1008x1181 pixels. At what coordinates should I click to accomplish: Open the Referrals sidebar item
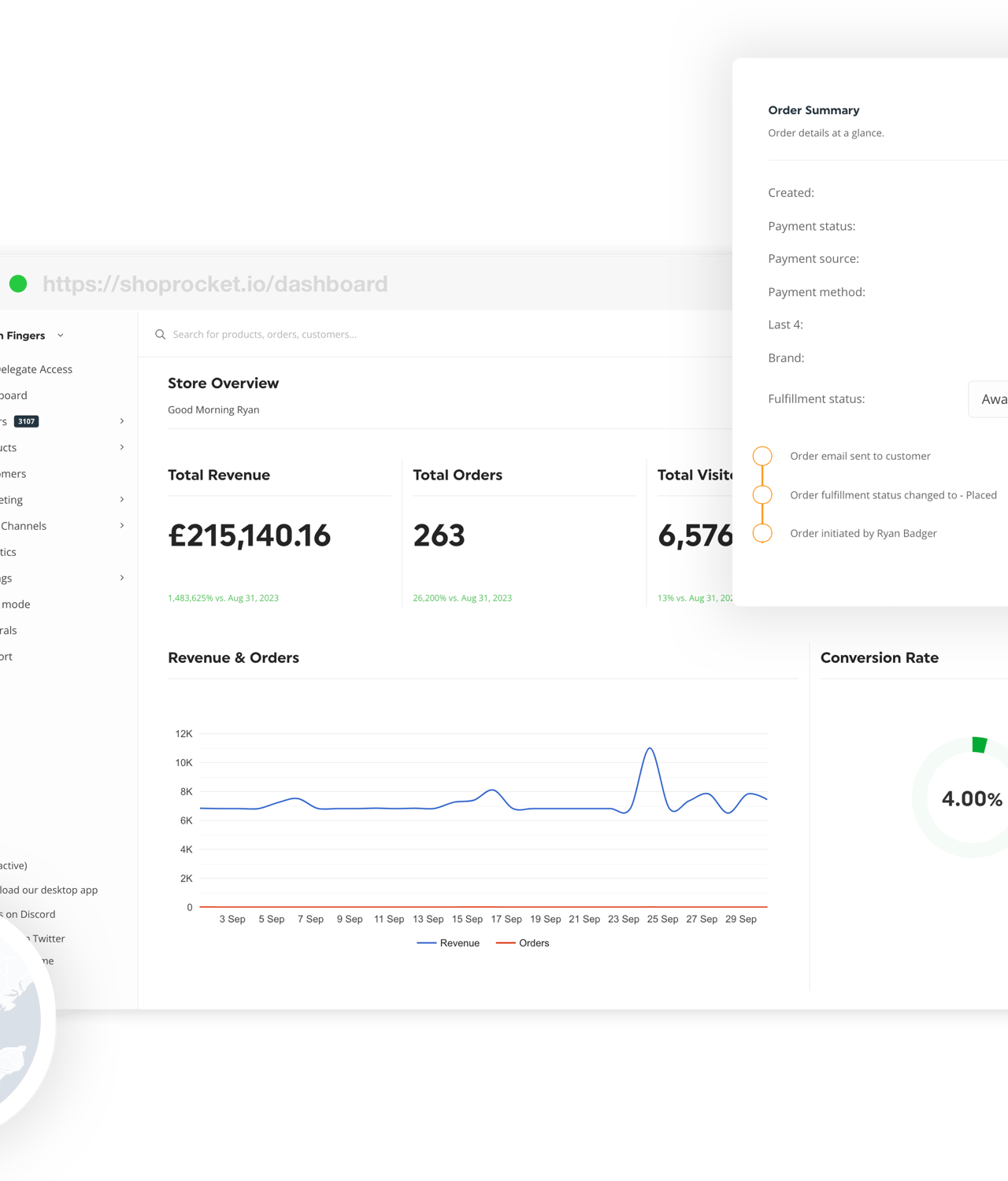pos(9,630)
